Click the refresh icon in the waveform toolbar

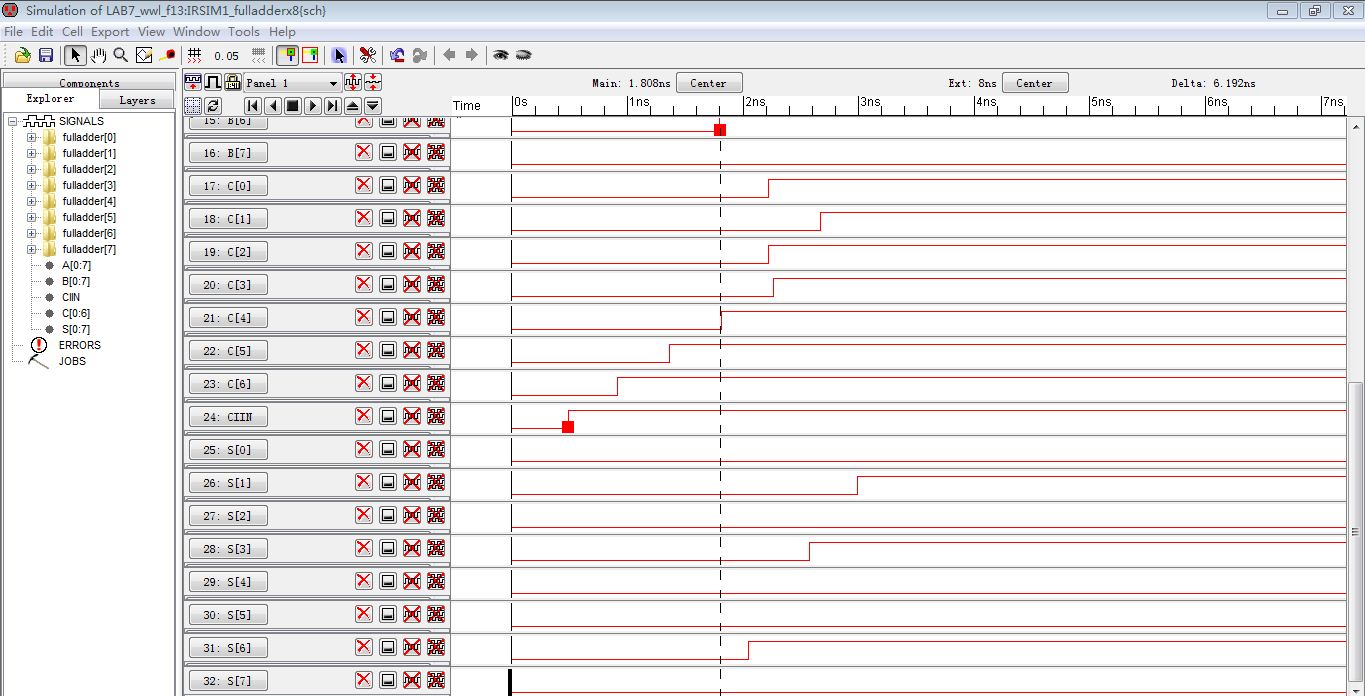coord(213,105)
